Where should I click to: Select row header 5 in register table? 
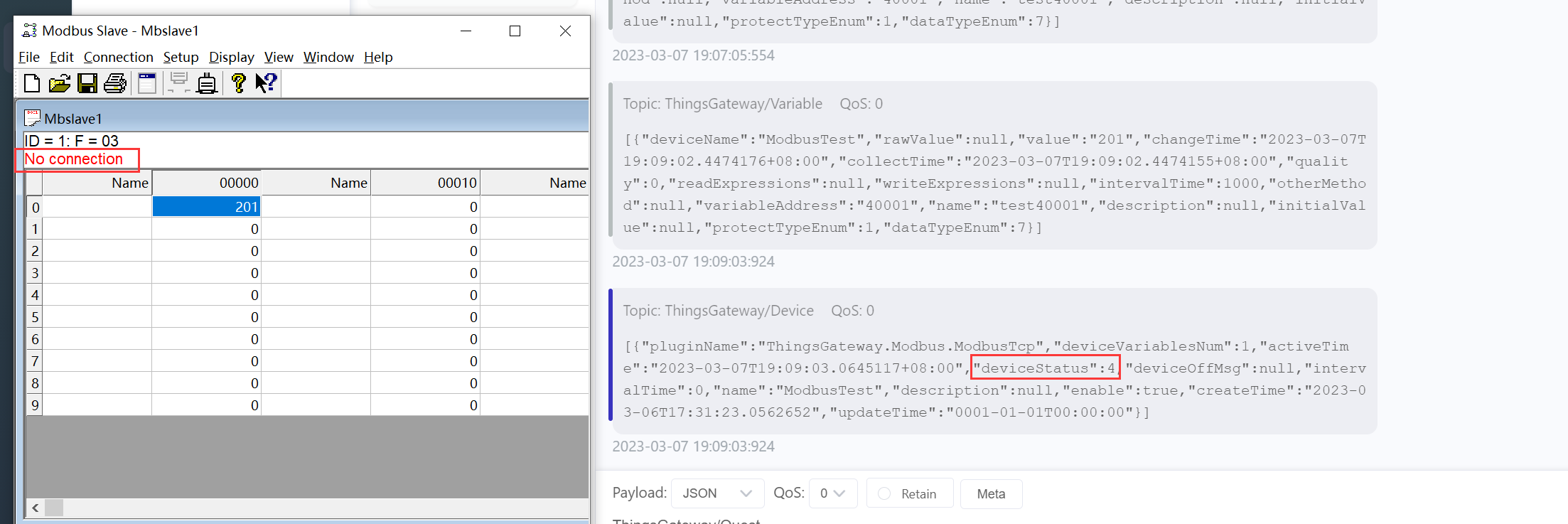[35, 317]
